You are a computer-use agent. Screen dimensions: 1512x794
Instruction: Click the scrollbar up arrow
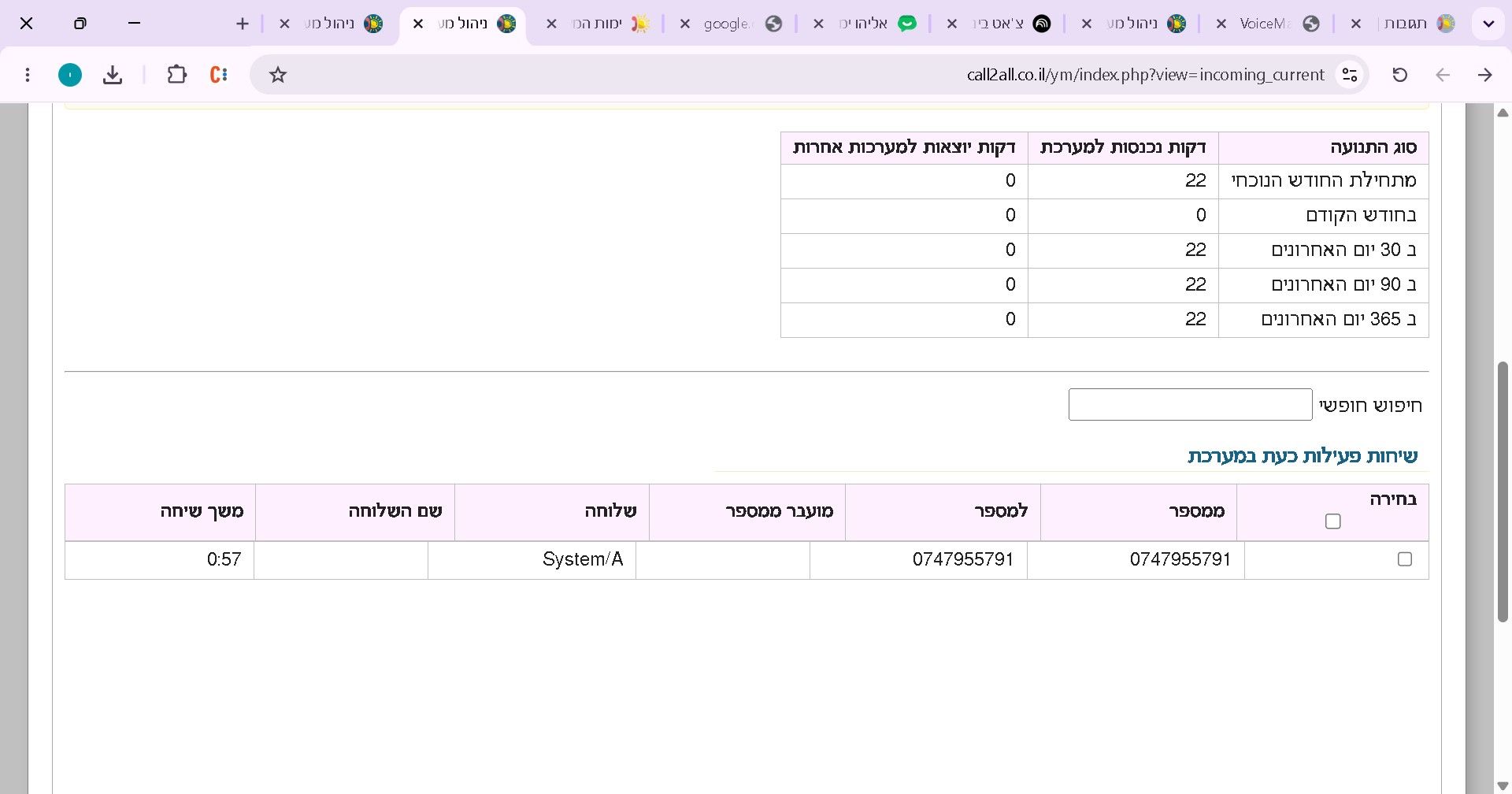(1503, 113)
